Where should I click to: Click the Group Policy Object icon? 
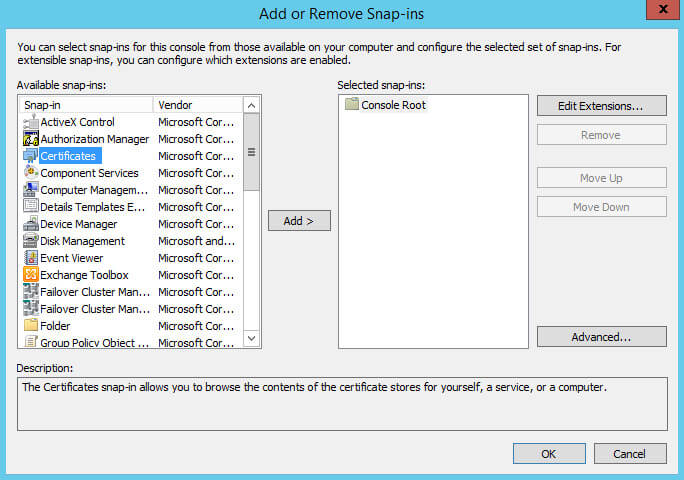point(31,342)
